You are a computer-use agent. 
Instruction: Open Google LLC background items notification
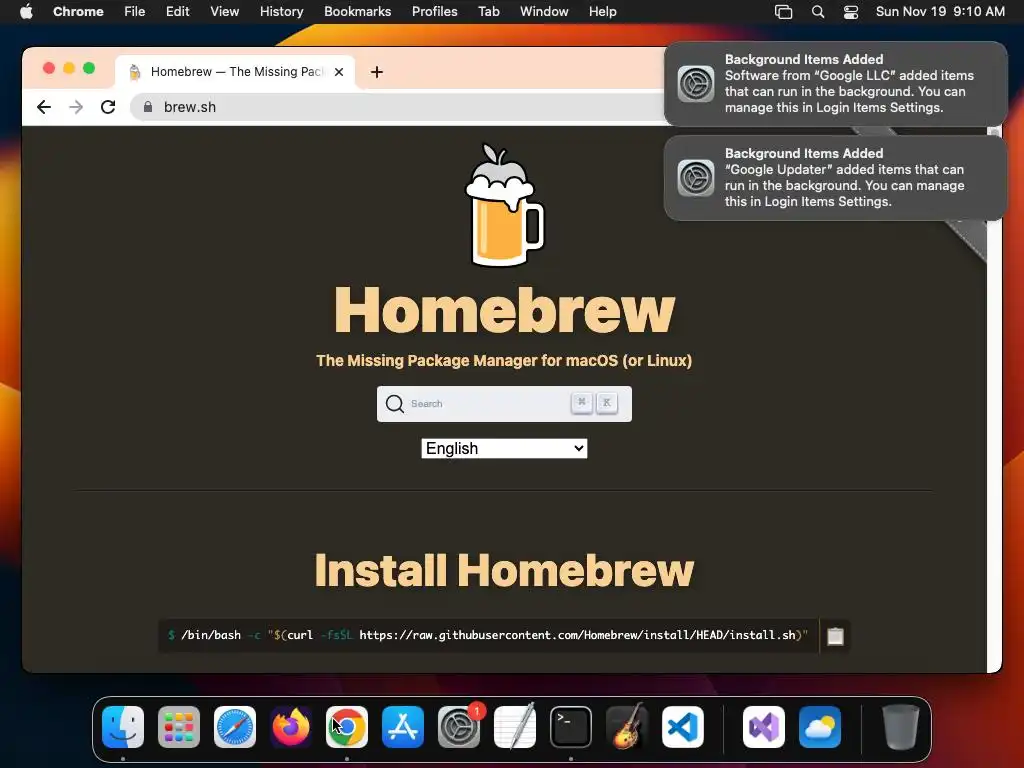[x=835, y=84]
